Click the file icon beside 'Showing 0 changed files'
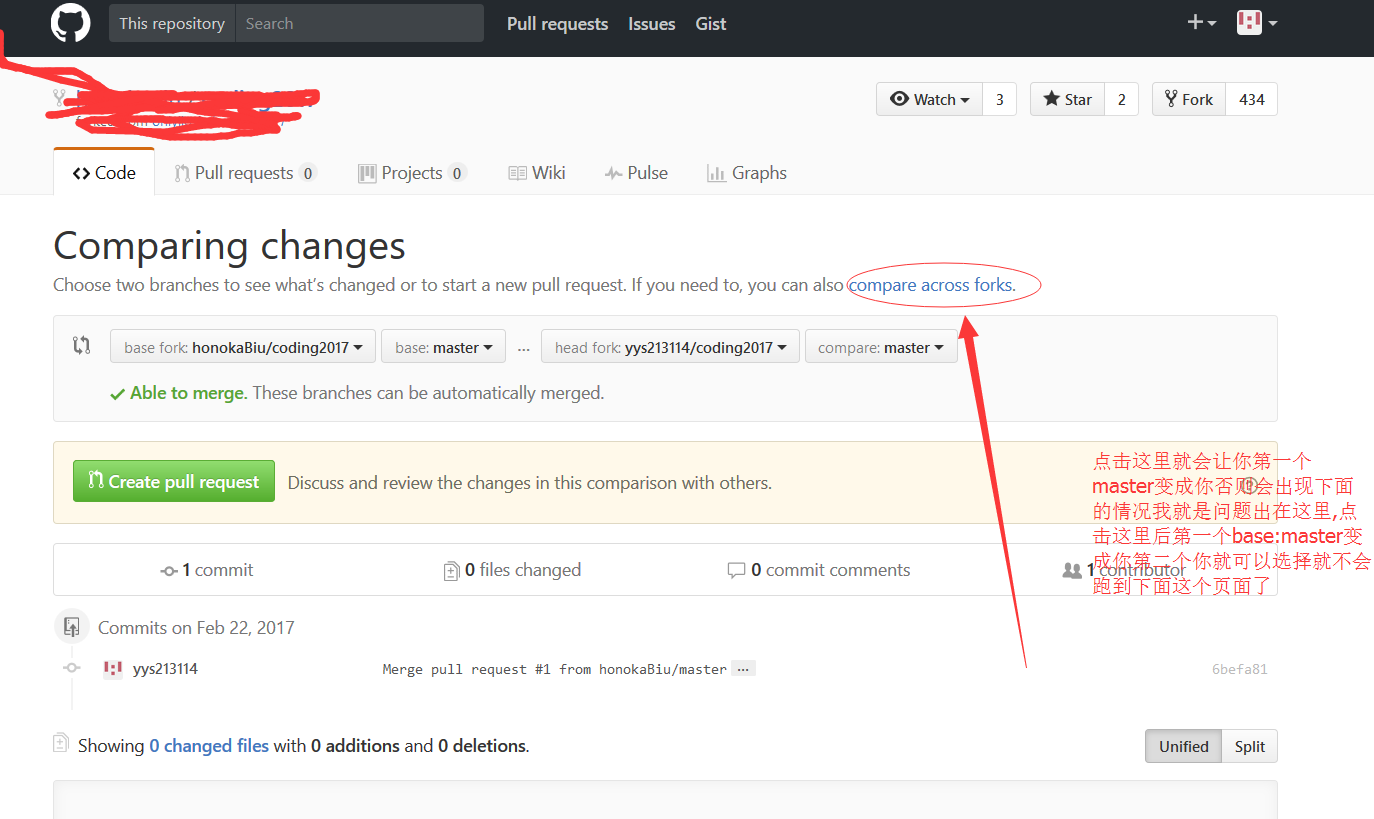This screenshot has width=1374, height=819. click(x=62, y=744)
